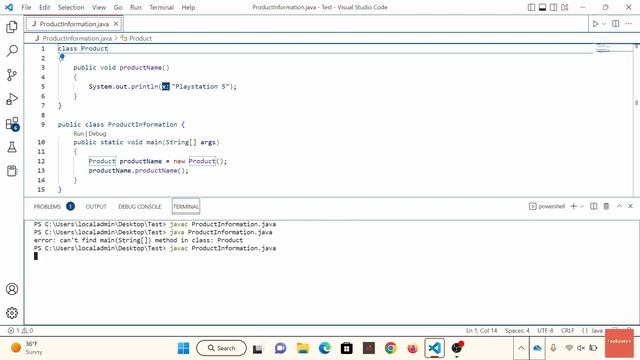Click Ln 1, Col 14 in status bar
This screenshot has height=360, width=640.
pos(482,331)
